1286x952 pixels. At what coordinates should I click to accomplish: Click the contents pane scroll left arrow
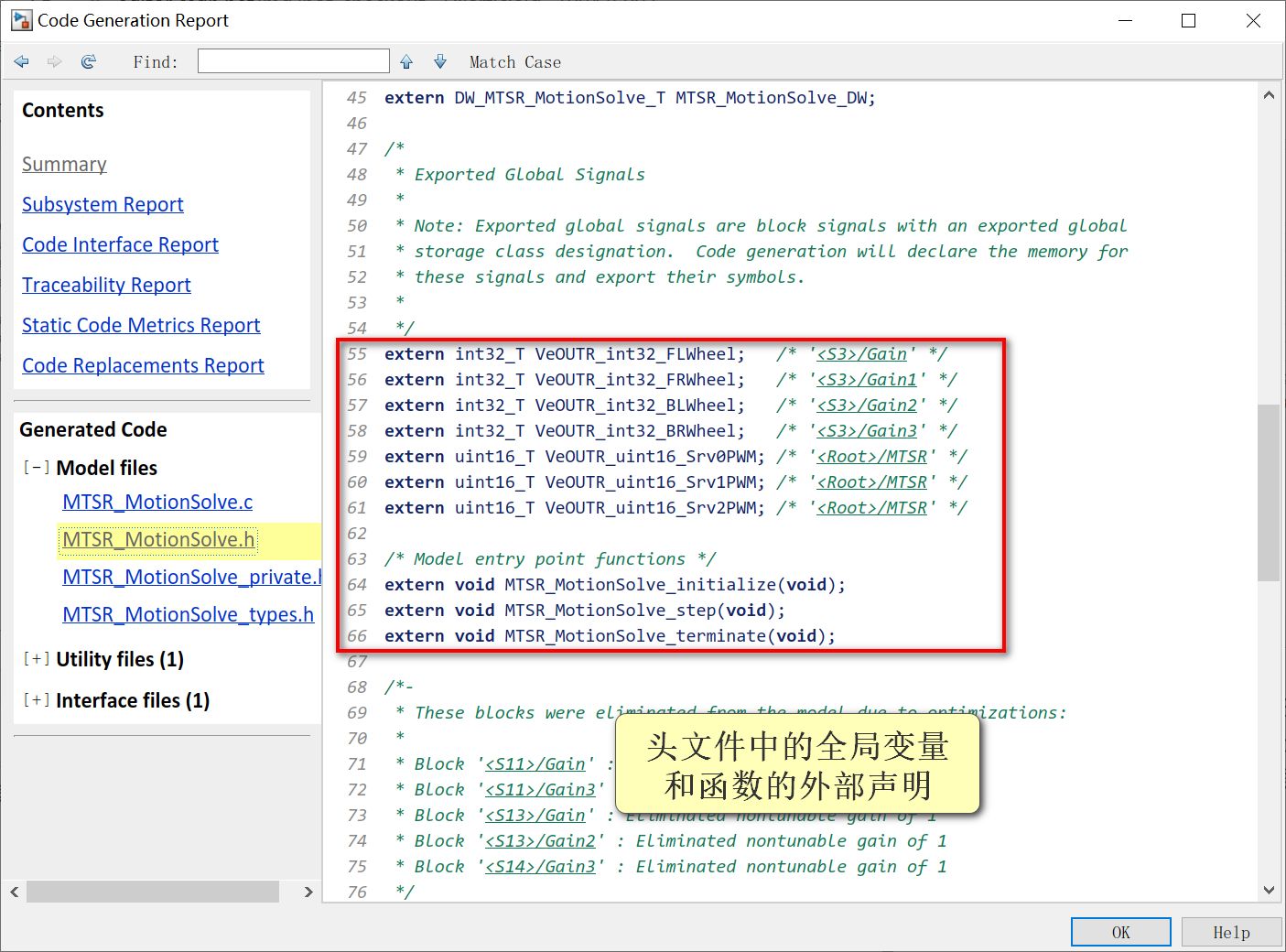15,892
